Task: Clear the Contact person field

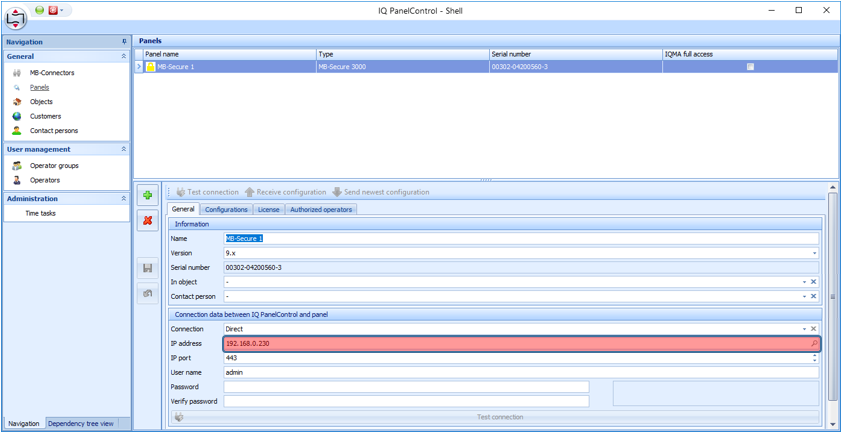Action: [814, 296]
